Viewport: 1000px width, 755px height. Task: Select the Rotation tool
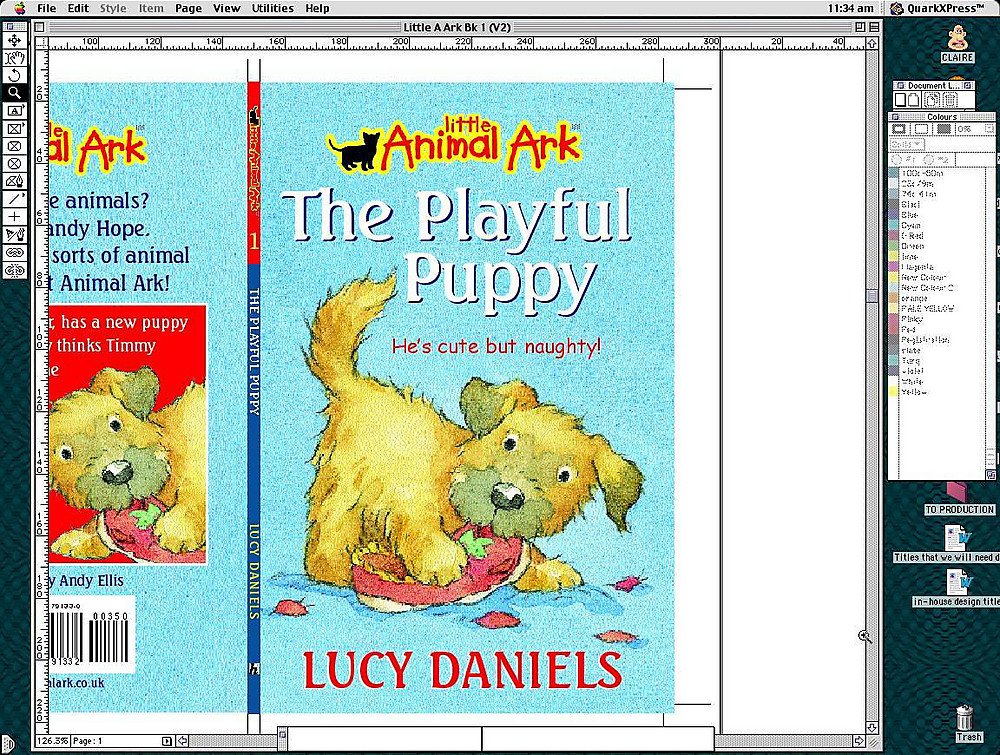[x=14, y=75]
